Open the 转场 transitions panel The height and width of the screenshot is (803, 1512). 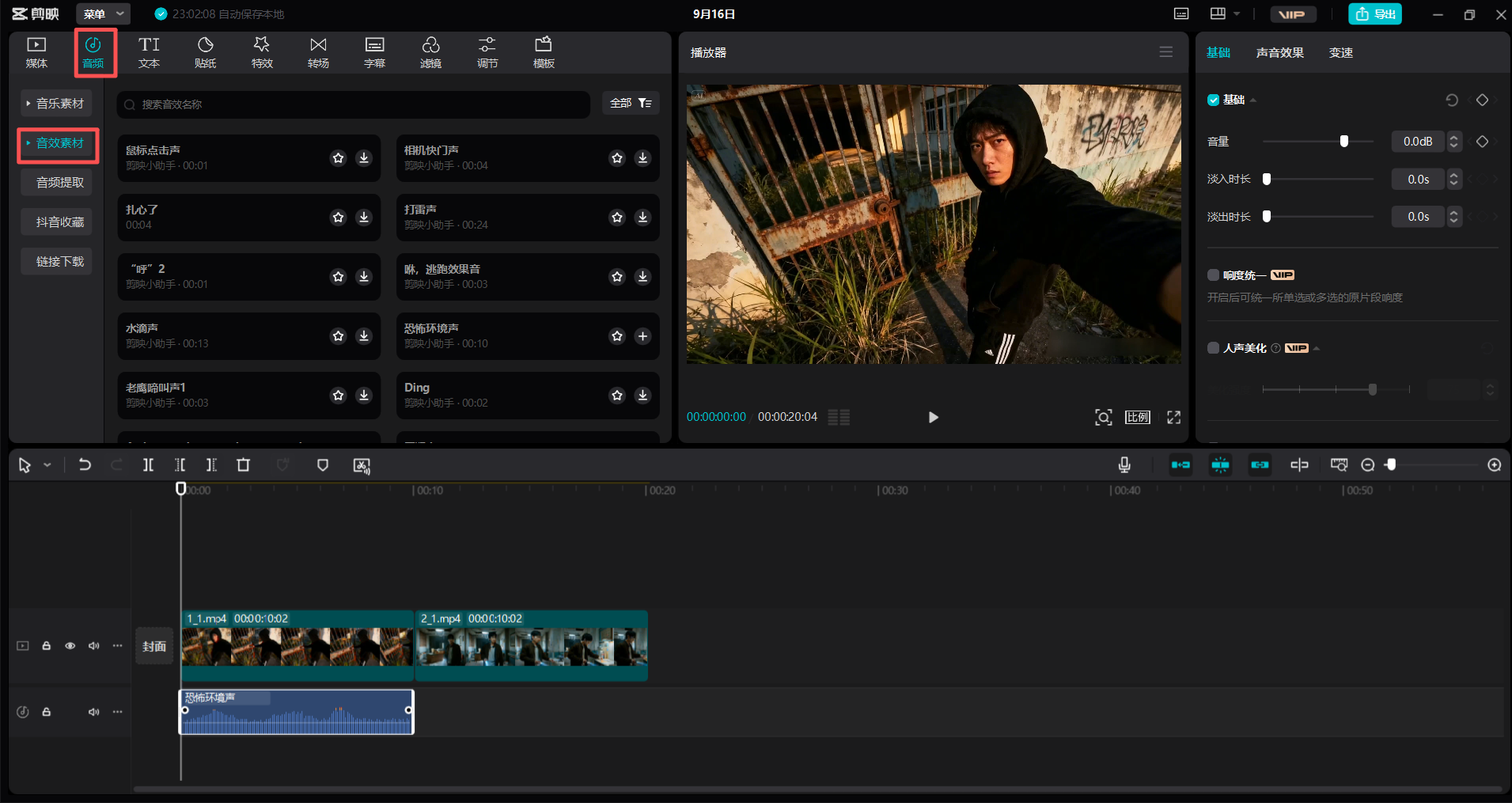click(x=318, y=52)
